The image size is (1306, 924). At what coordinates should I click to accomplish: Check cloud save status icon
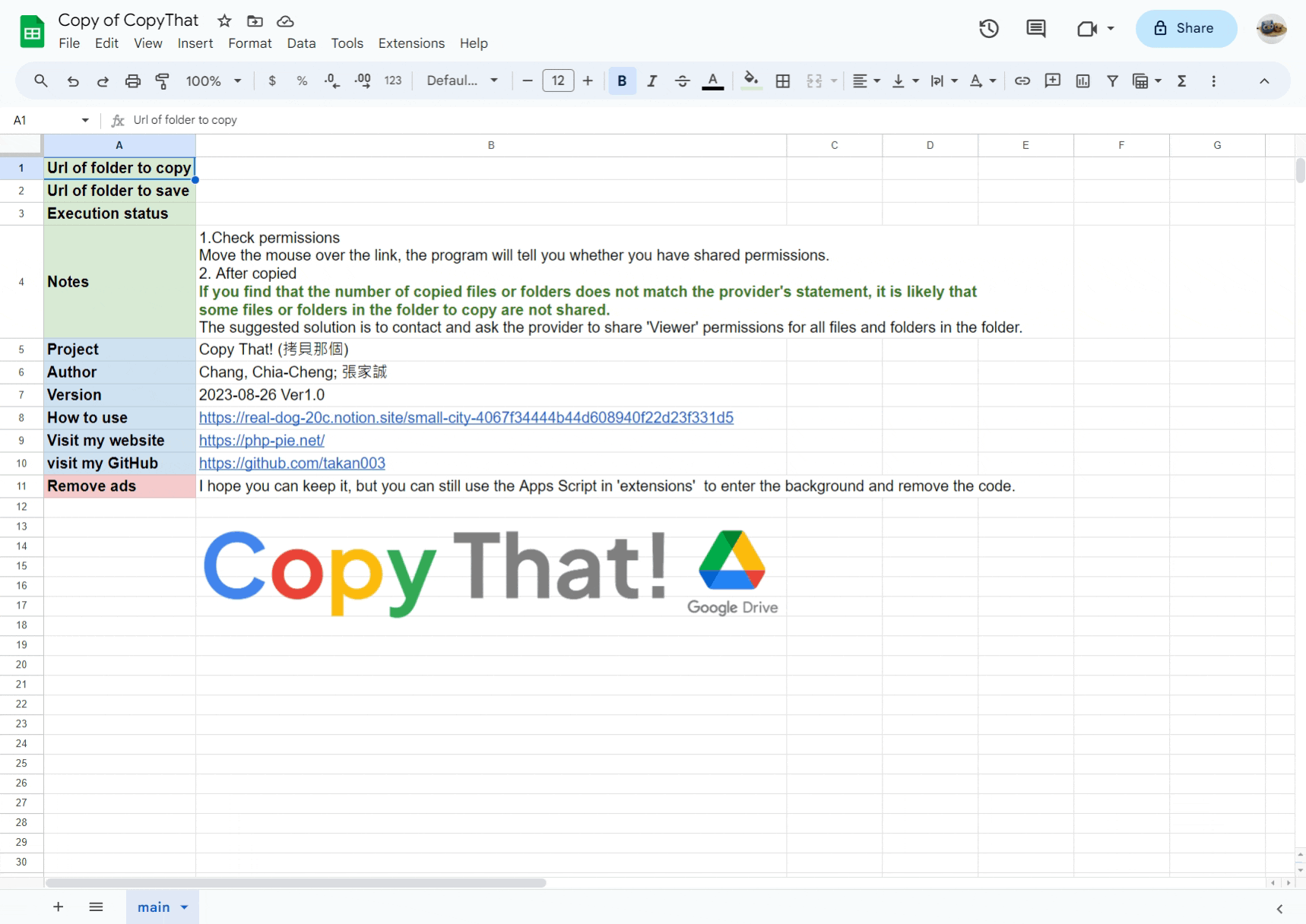point(285,21)
